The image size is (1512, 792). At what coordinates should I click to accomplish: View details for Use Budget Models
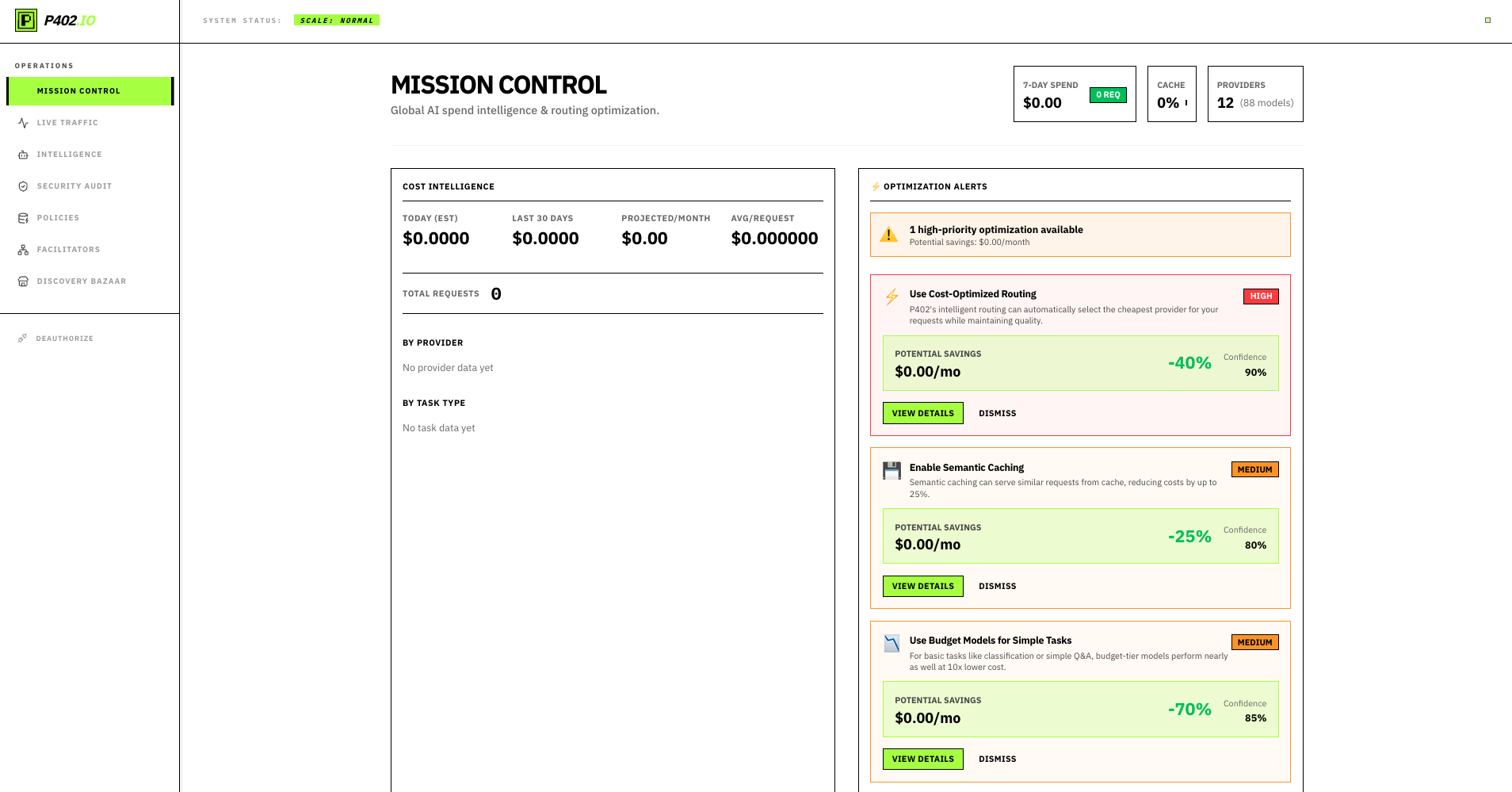(923, 759)
